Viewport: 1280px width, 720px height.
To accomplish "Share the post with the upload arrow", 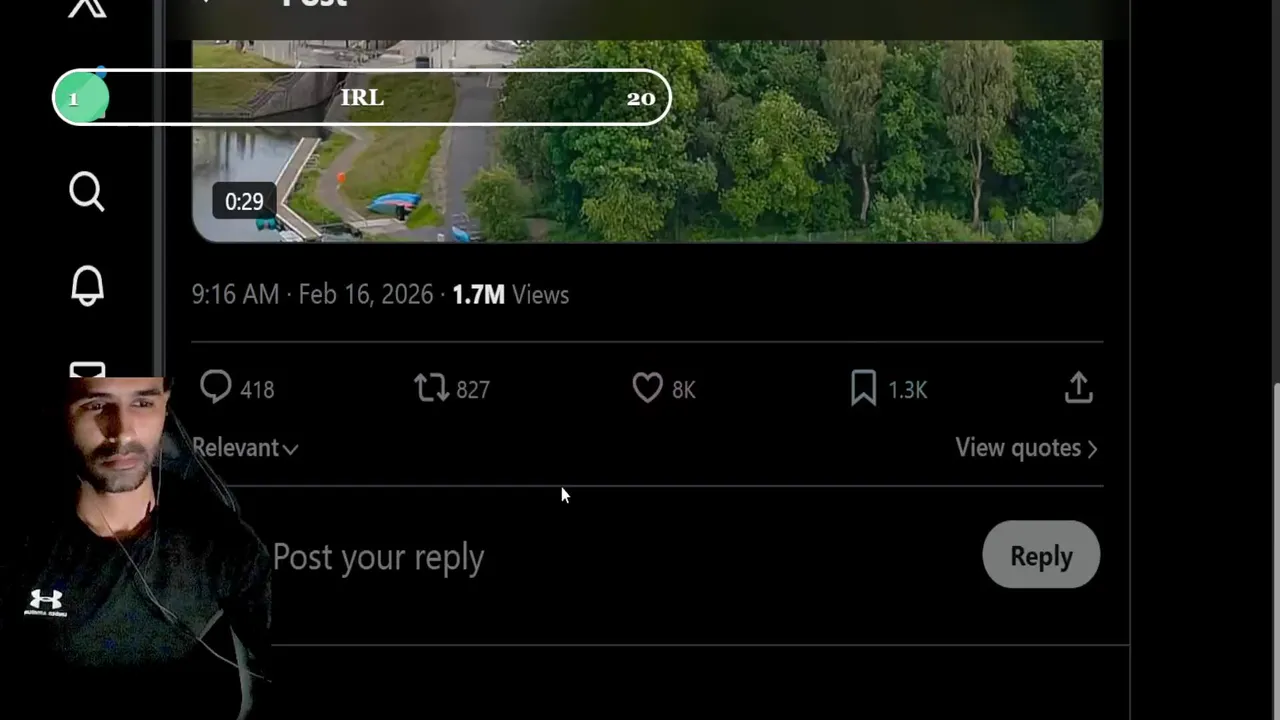I will 1078,388.
